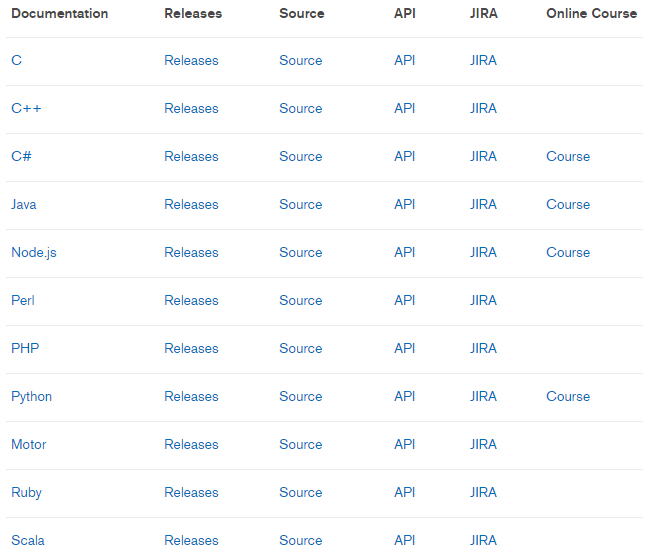Open the Motor driver documentation link
This screenshot has height=558, width=652.
(x=29, y=444)
